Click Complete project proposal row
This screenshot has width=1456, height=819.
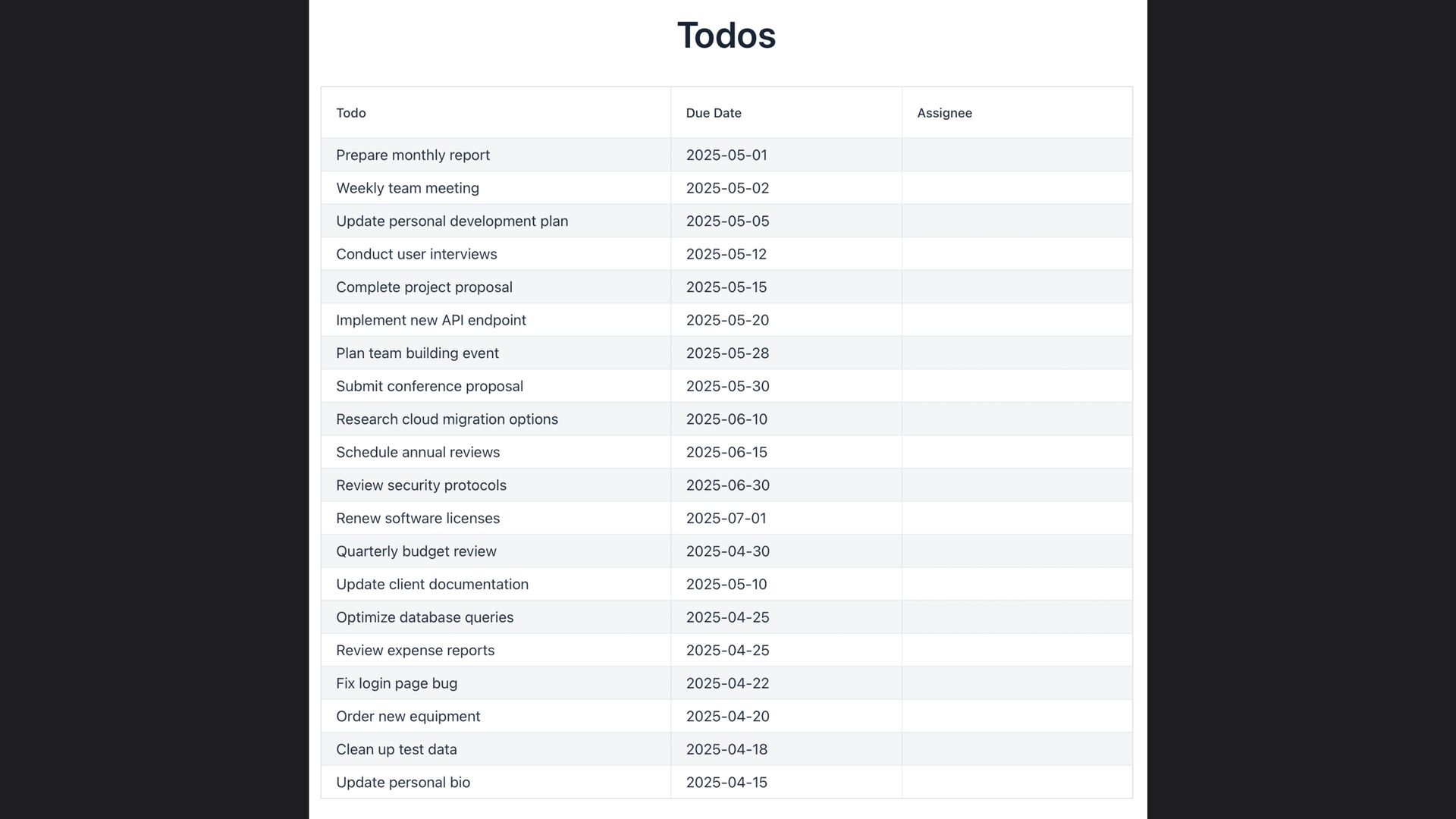(726, 287)
